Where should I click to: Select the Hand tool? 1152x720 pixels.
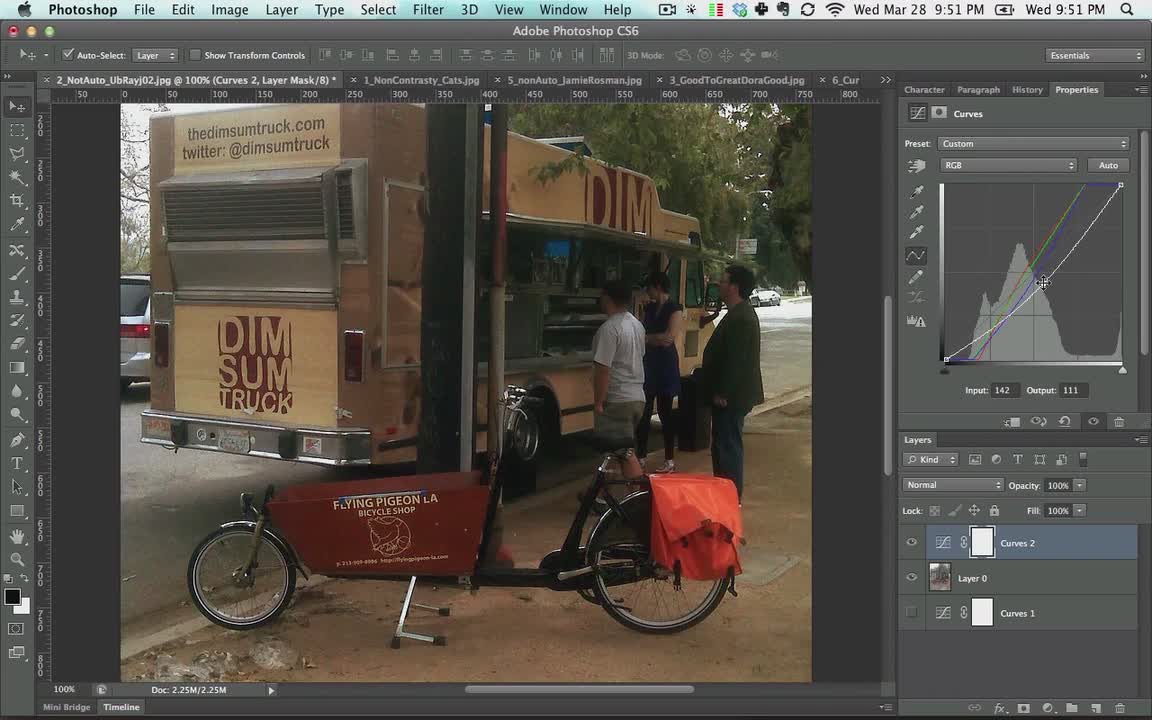click(17, 537)
